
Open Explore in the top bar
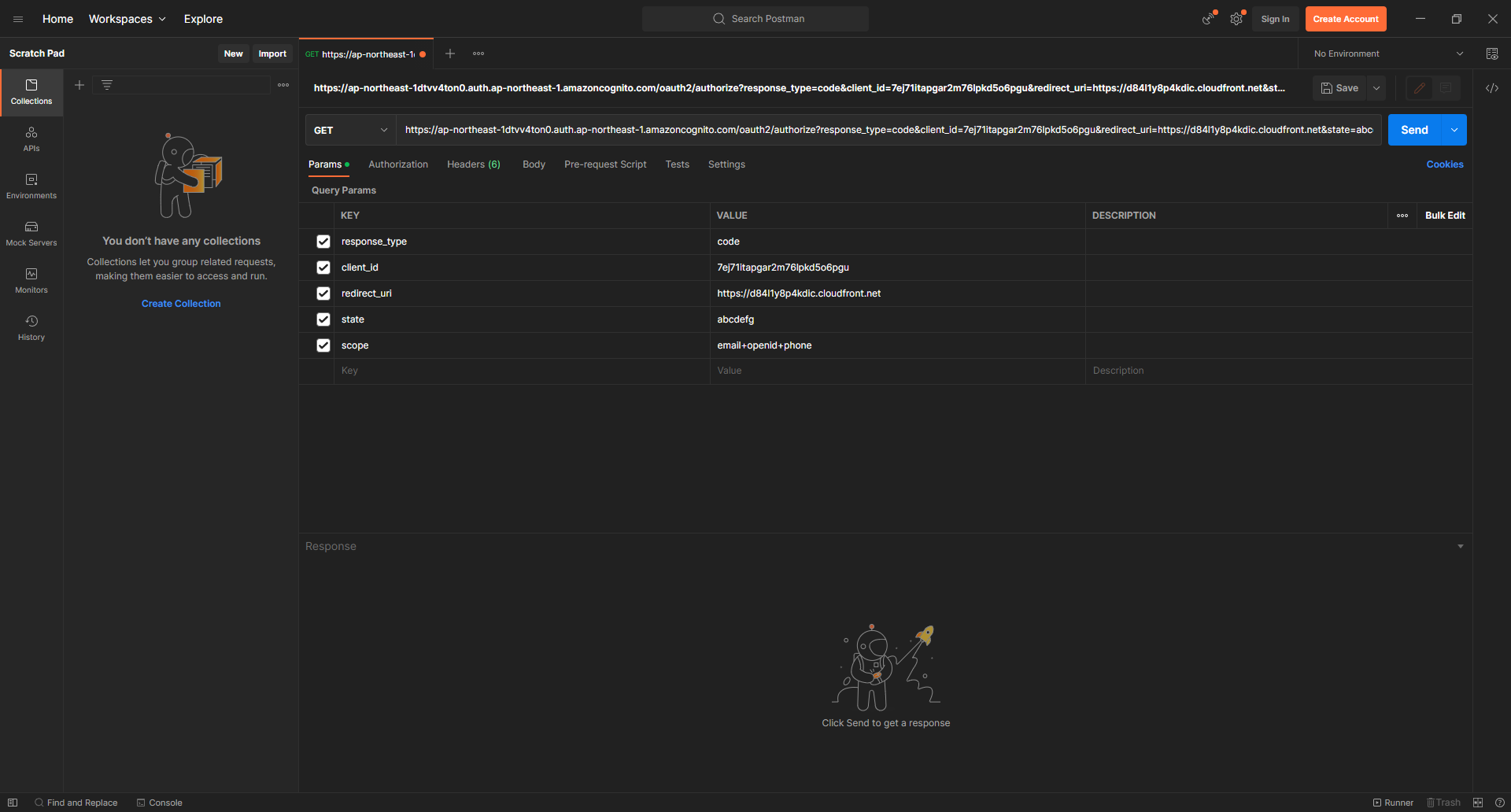point(203,19)
